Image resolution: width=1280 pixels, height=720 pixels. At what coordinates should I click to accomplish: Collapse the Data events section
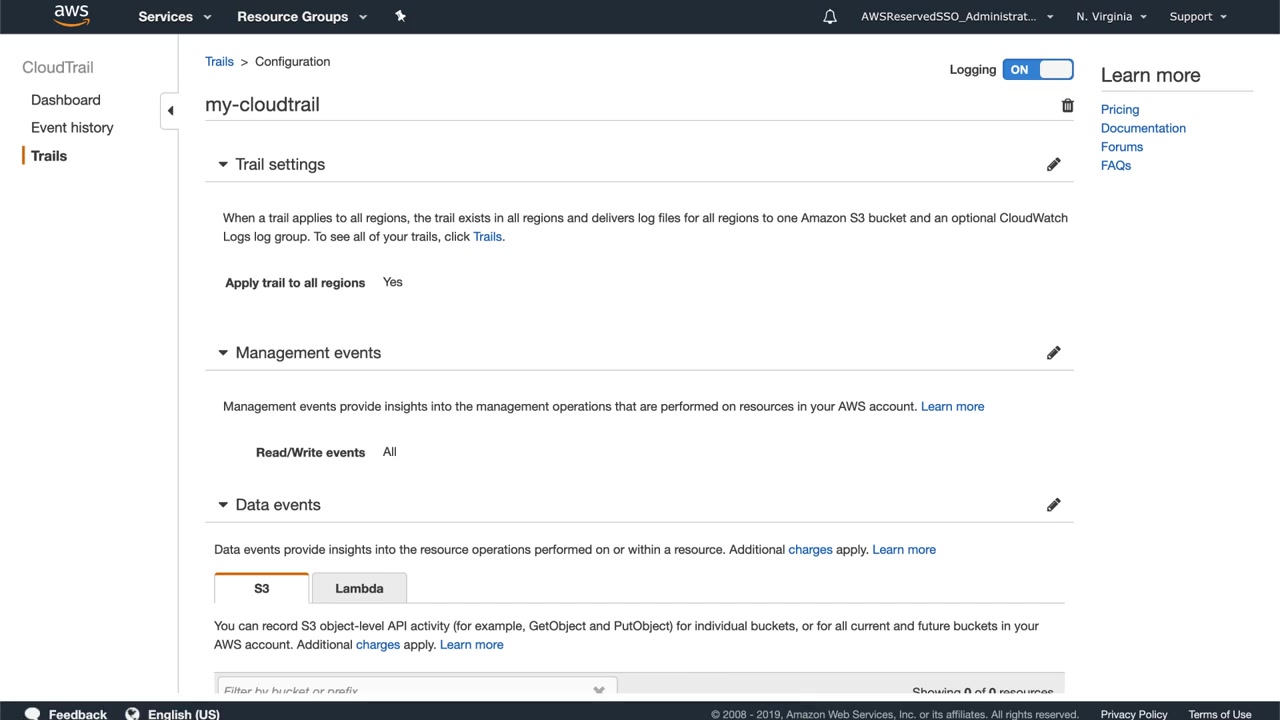(223, 505)
